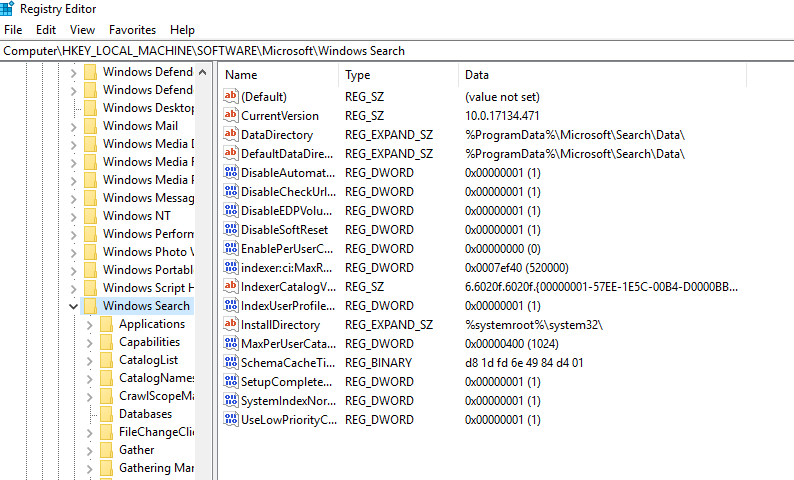Expand the CatalogList subkey
This screenshot has height=480, width=794.
coord(90,361)
